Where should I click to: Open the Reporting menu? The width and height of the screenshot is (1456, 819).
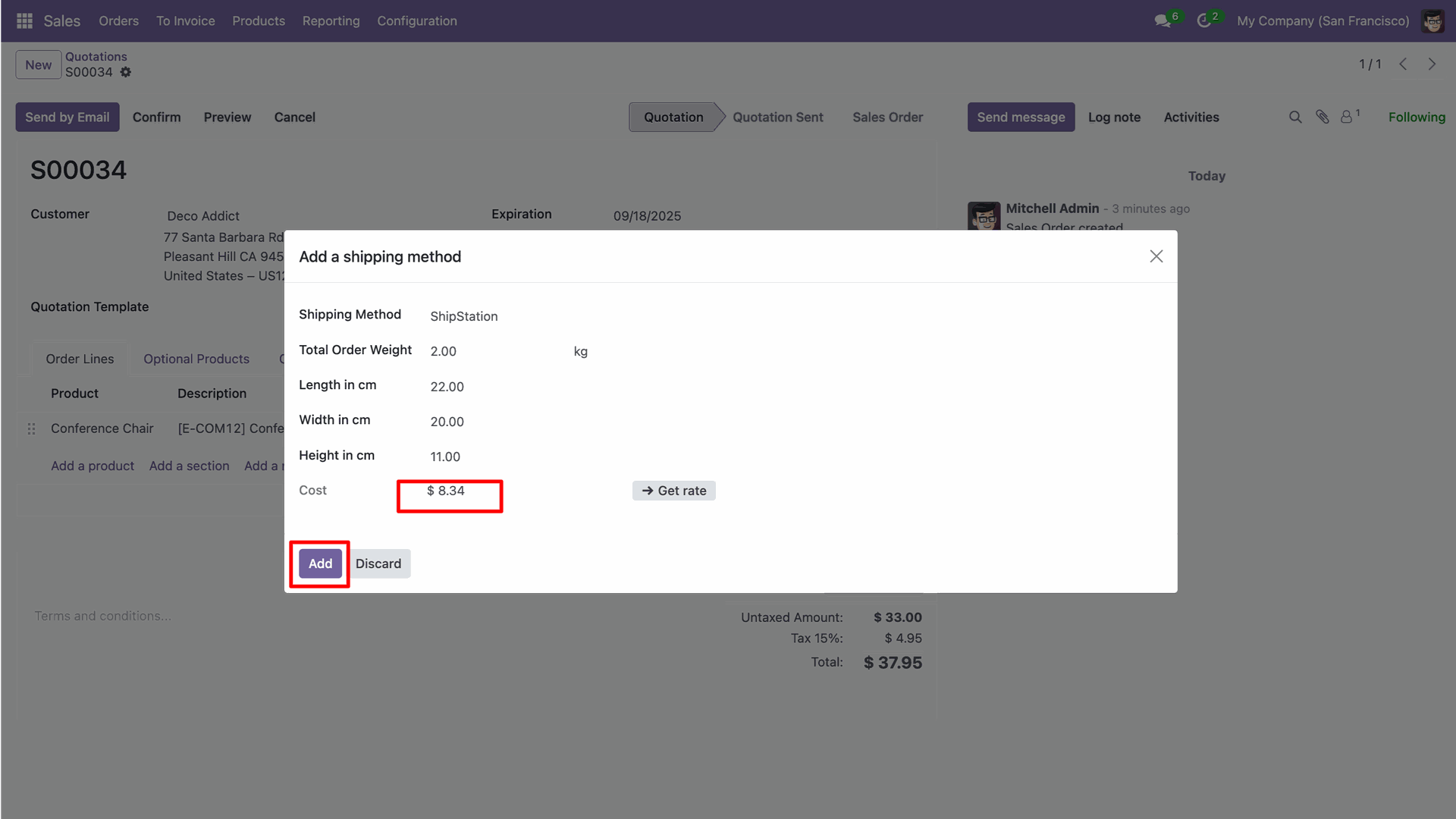331,21
